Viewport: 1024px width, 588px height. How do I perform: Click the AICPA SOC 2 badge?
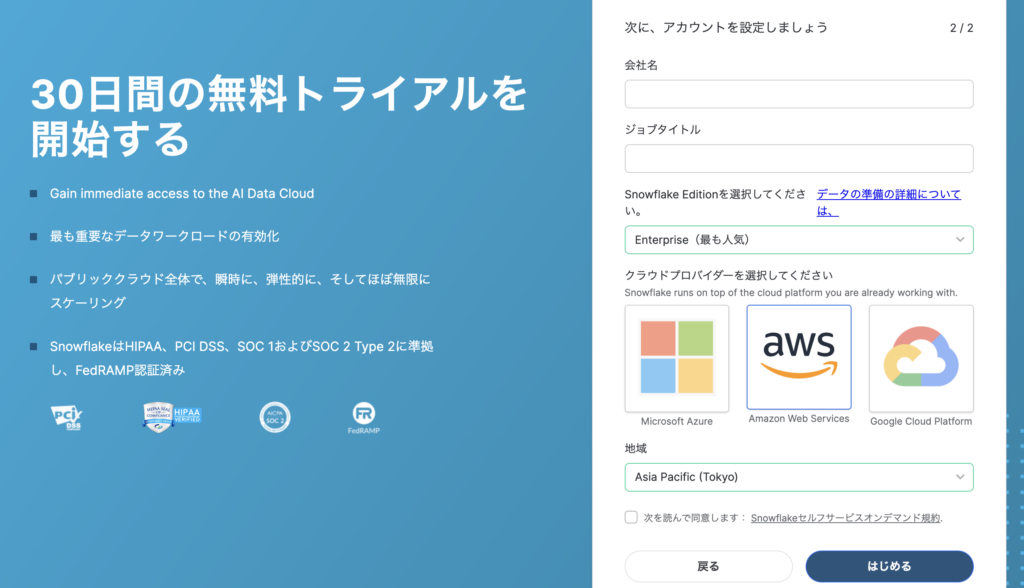(274, 416)
